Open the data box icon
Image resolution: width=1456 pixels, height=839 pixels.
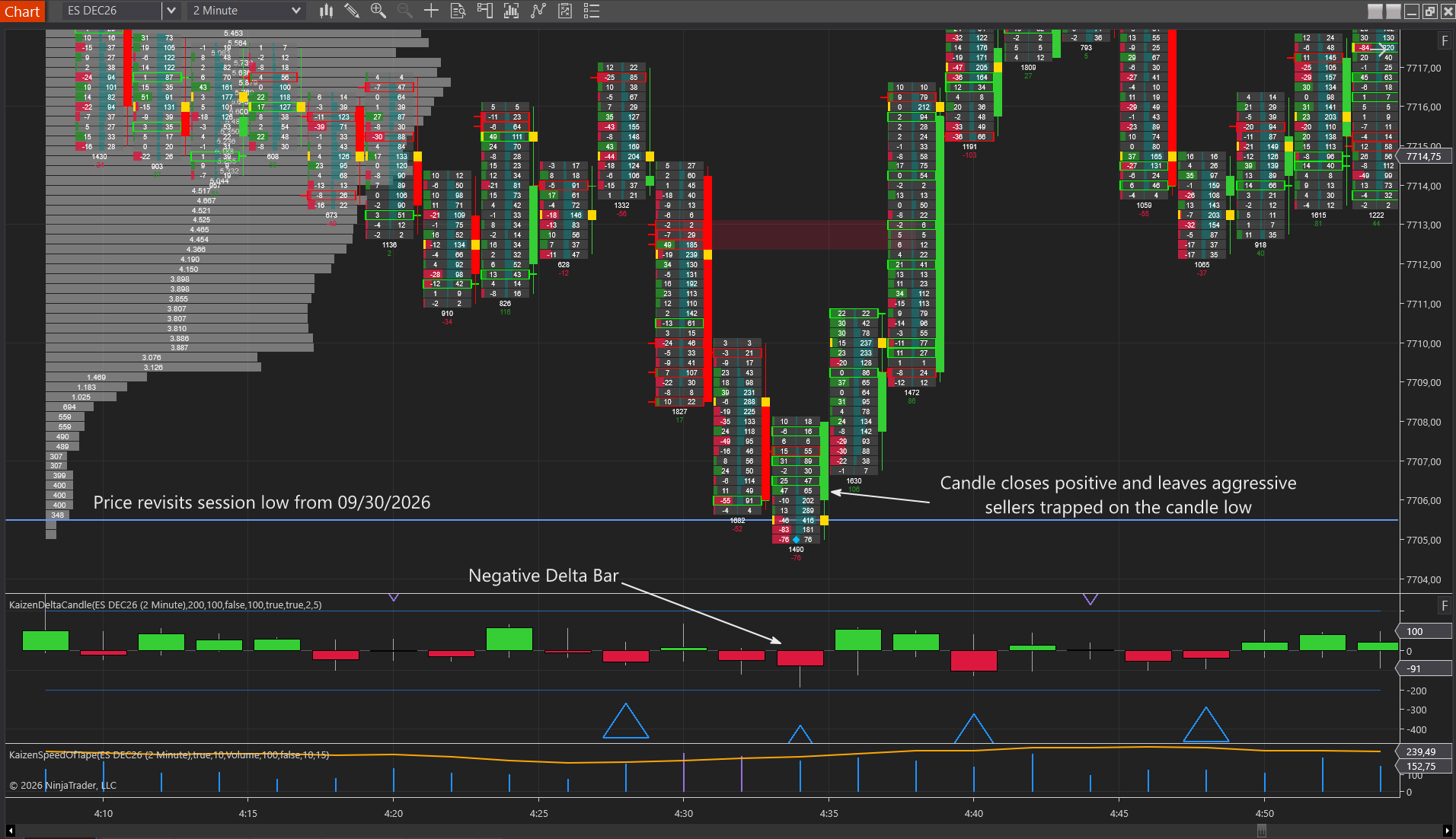pyautogui.click(x=458, y=11)
